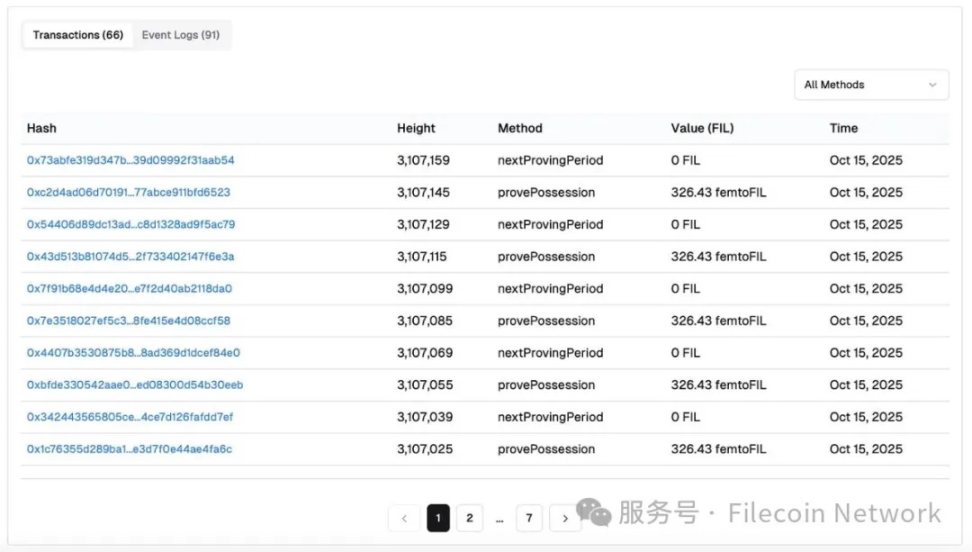Click the pagination ellipsis between pages
Viewport: 972px width, 552px height.
[x=499, y=519]
